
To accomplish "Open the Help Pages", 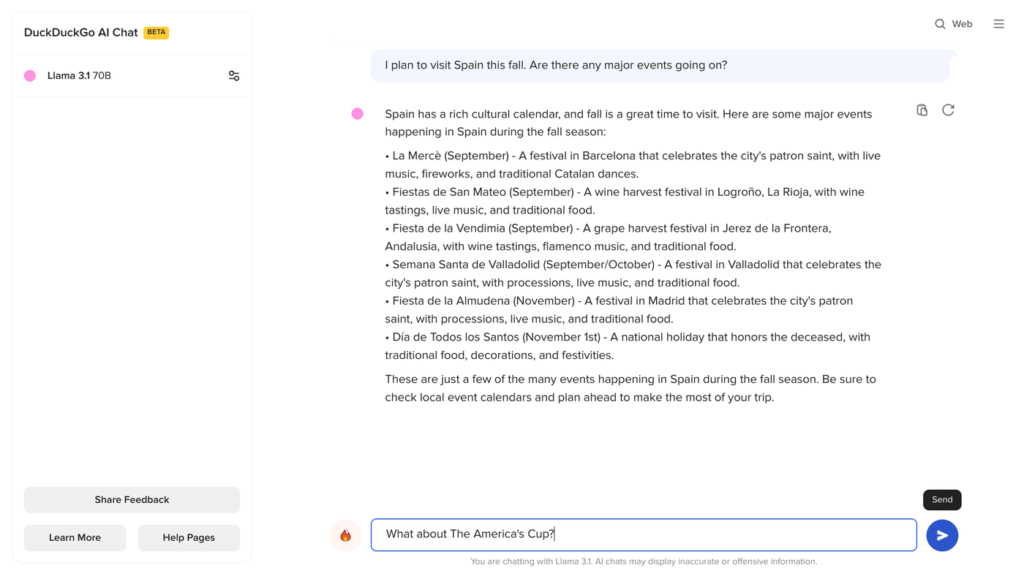I will coord(188,537).
